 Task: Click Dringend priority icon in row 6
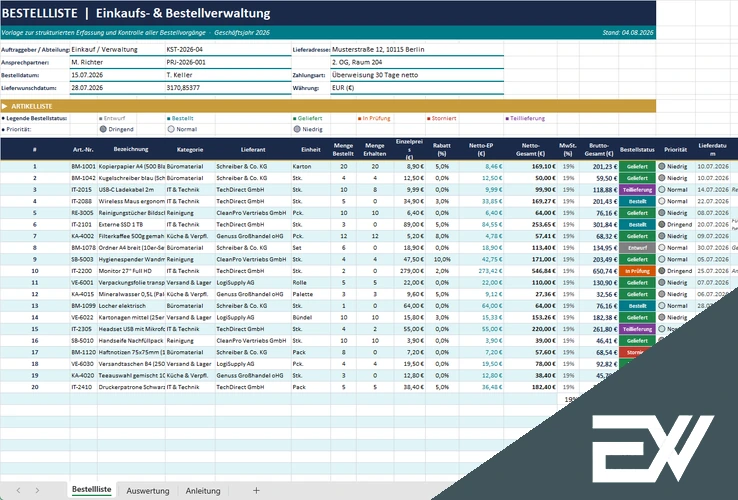click(x=662, y=225)
